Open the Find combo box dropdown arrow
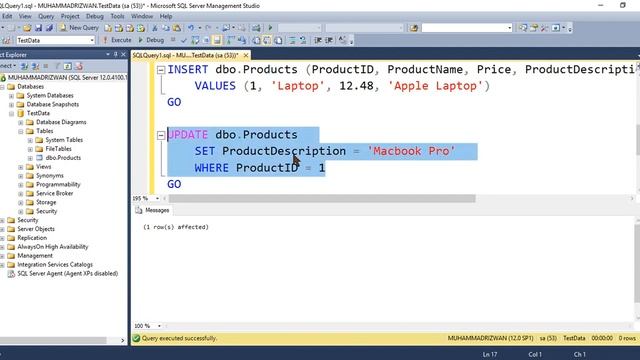640x360 pixels. pyautogui.click(x=509, y=28)
